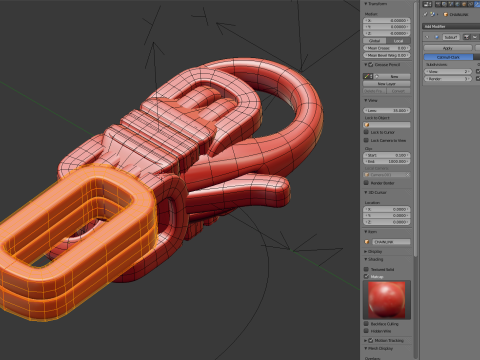Click the cube icon in Lock to Object field

tap(367, 125)
